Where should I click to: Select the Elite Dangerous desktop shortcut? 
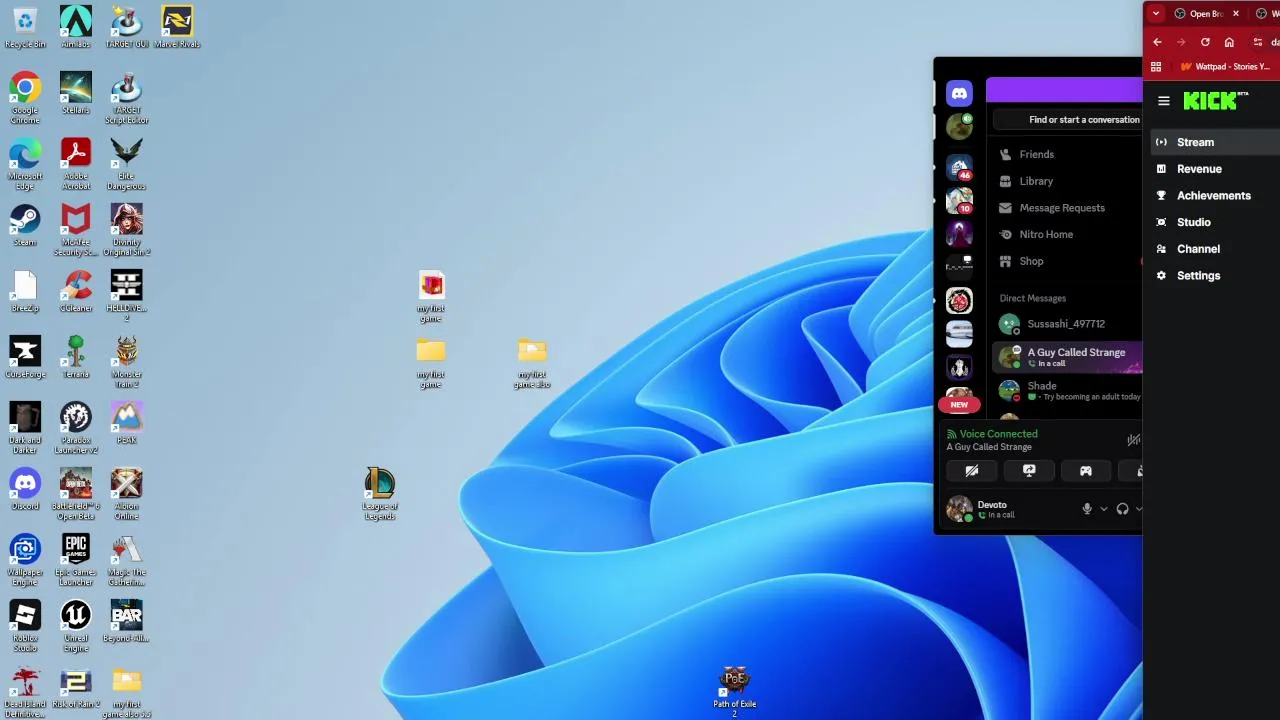(127, 164)
